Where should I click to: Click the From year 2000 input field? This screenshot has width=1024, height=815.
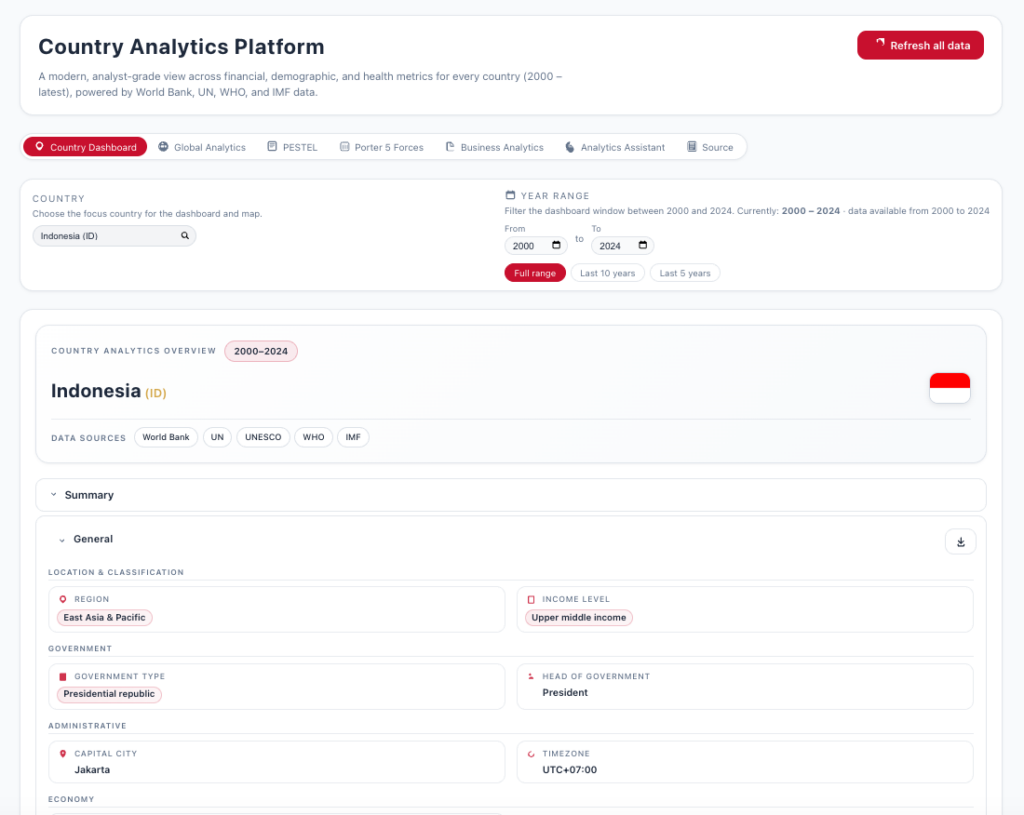coord(526,245)
